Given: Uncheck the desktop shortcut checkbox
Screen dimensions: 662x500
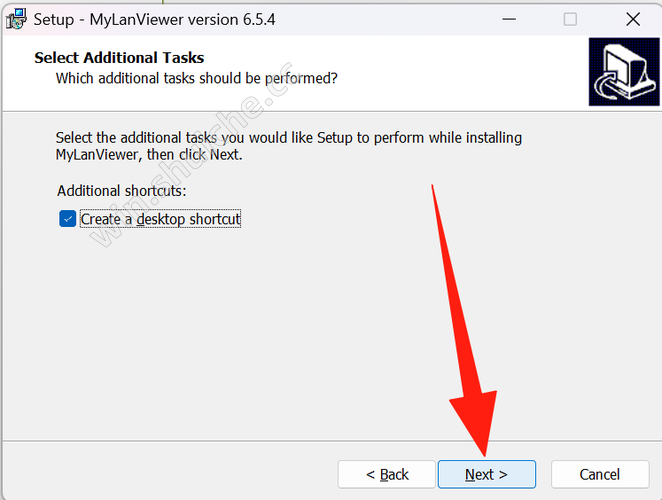Looking at the screenshot, I should (x=68, y=219).
